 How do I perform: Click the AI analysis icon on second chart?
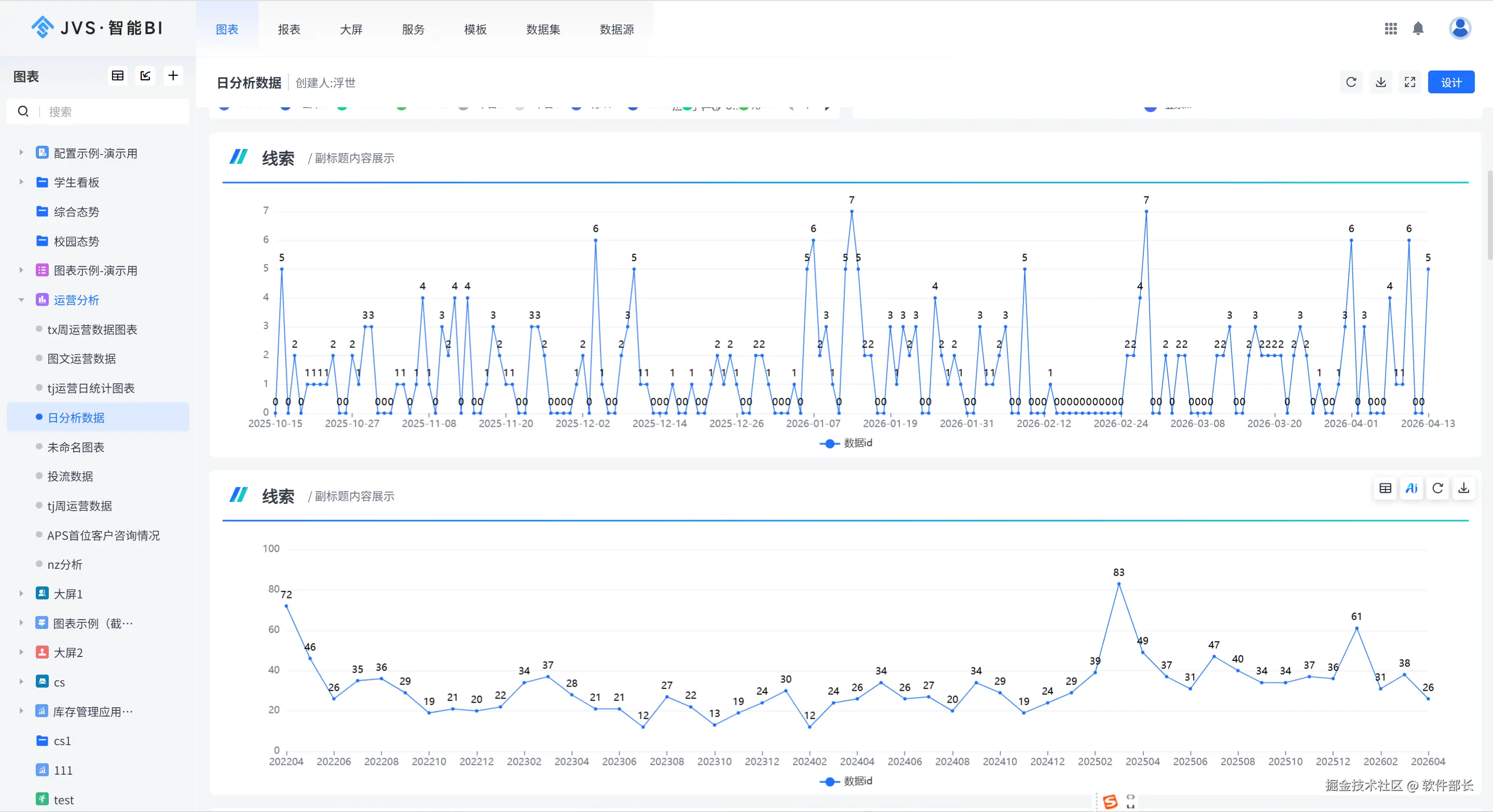point(1411,488)
